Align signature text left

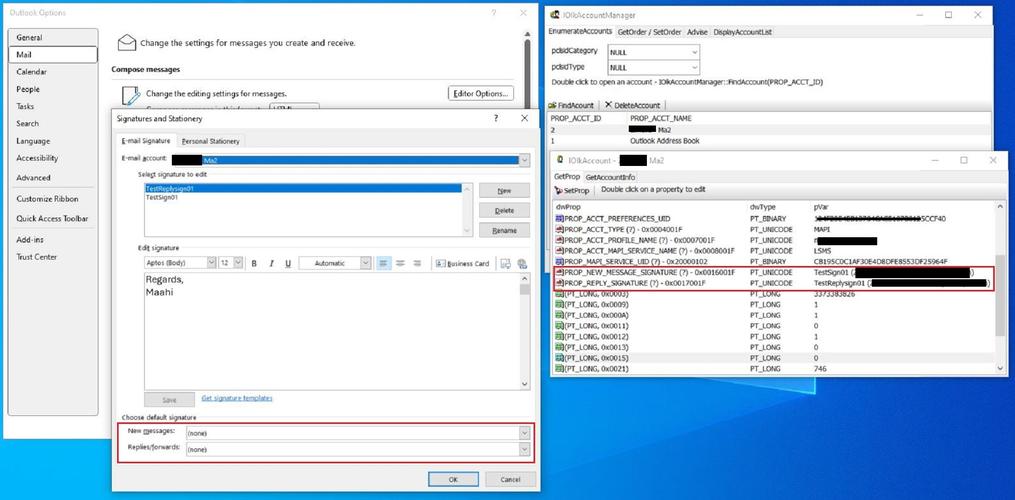[383, 264]
